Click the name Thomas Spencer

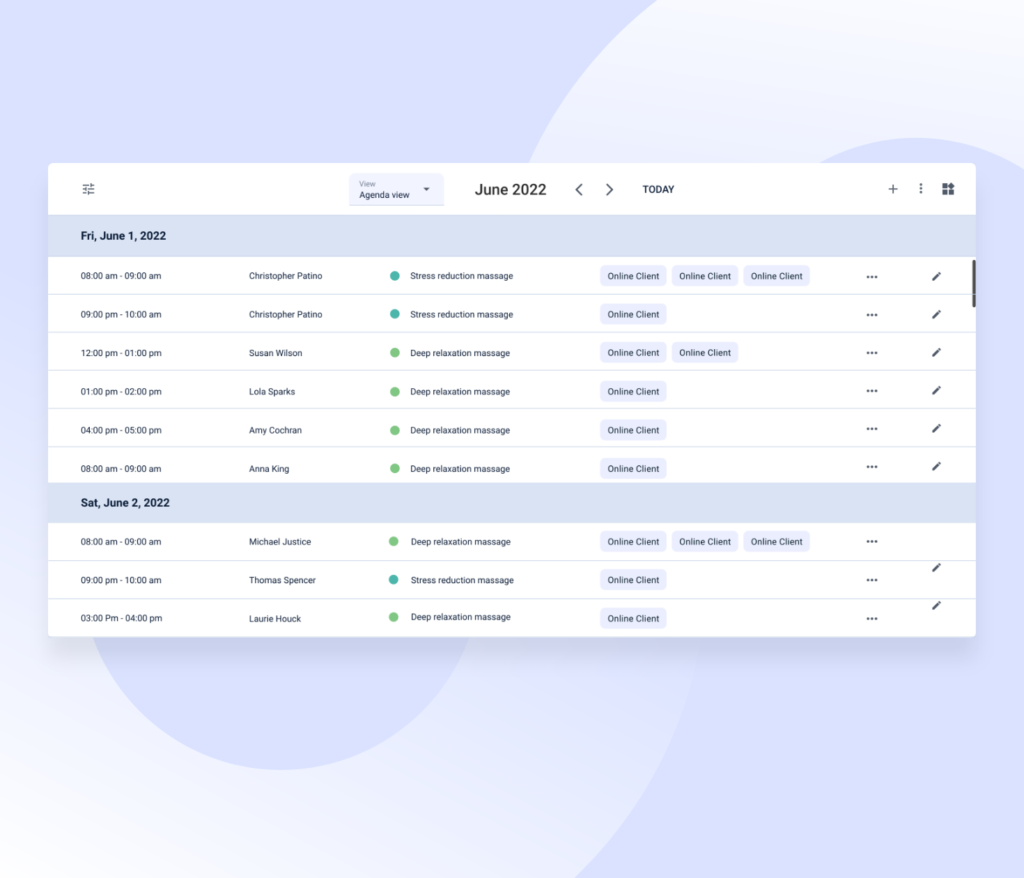tap(282, 580)
